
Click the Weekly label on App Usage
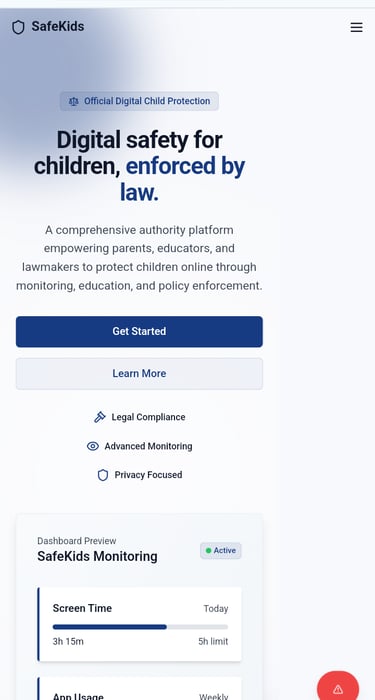(213, 696)
